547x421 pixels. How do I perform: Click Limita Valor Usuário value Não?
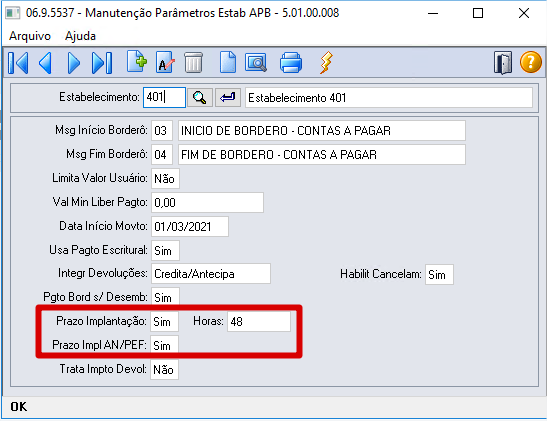(x=165, y=179)
